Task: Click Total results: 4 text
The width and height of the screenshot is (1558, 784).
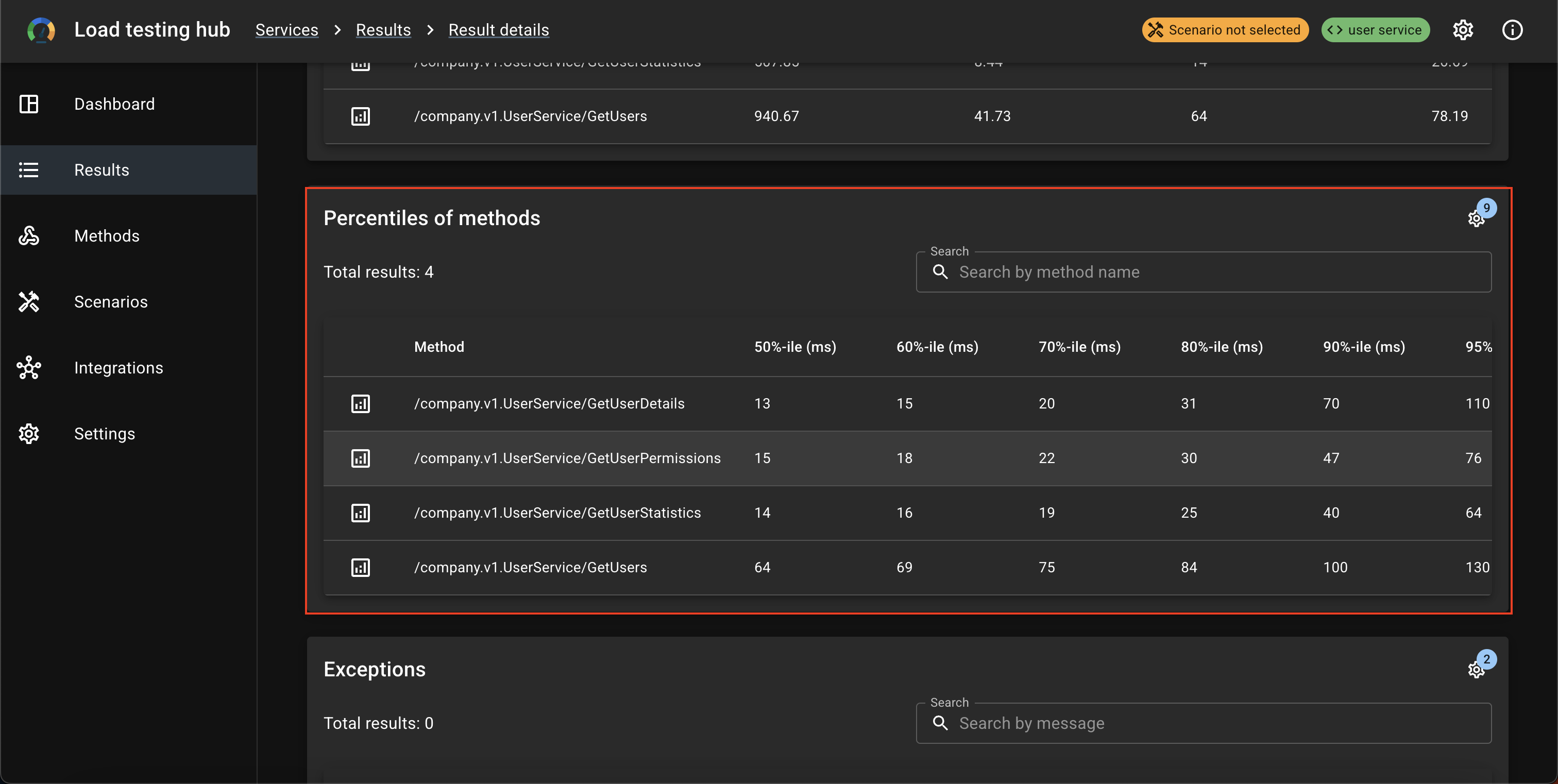Action: click(379, 272)
